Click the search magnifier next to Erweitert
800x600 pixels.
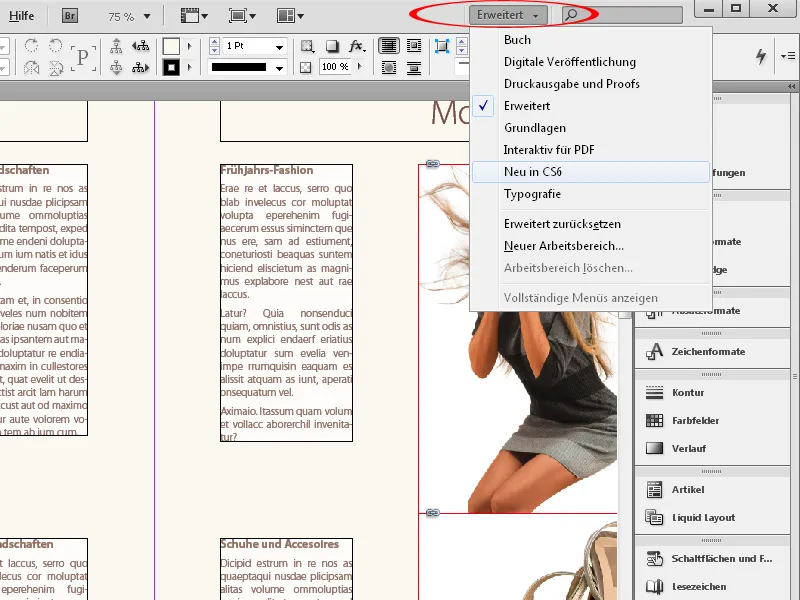(x=571, y=15)
